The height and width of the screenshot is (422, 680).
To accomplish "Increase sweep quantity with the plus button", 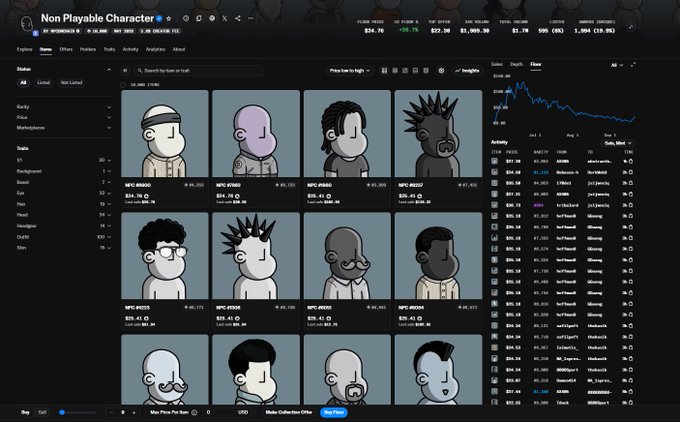I will pyautogui.click(x=134, y=412).
